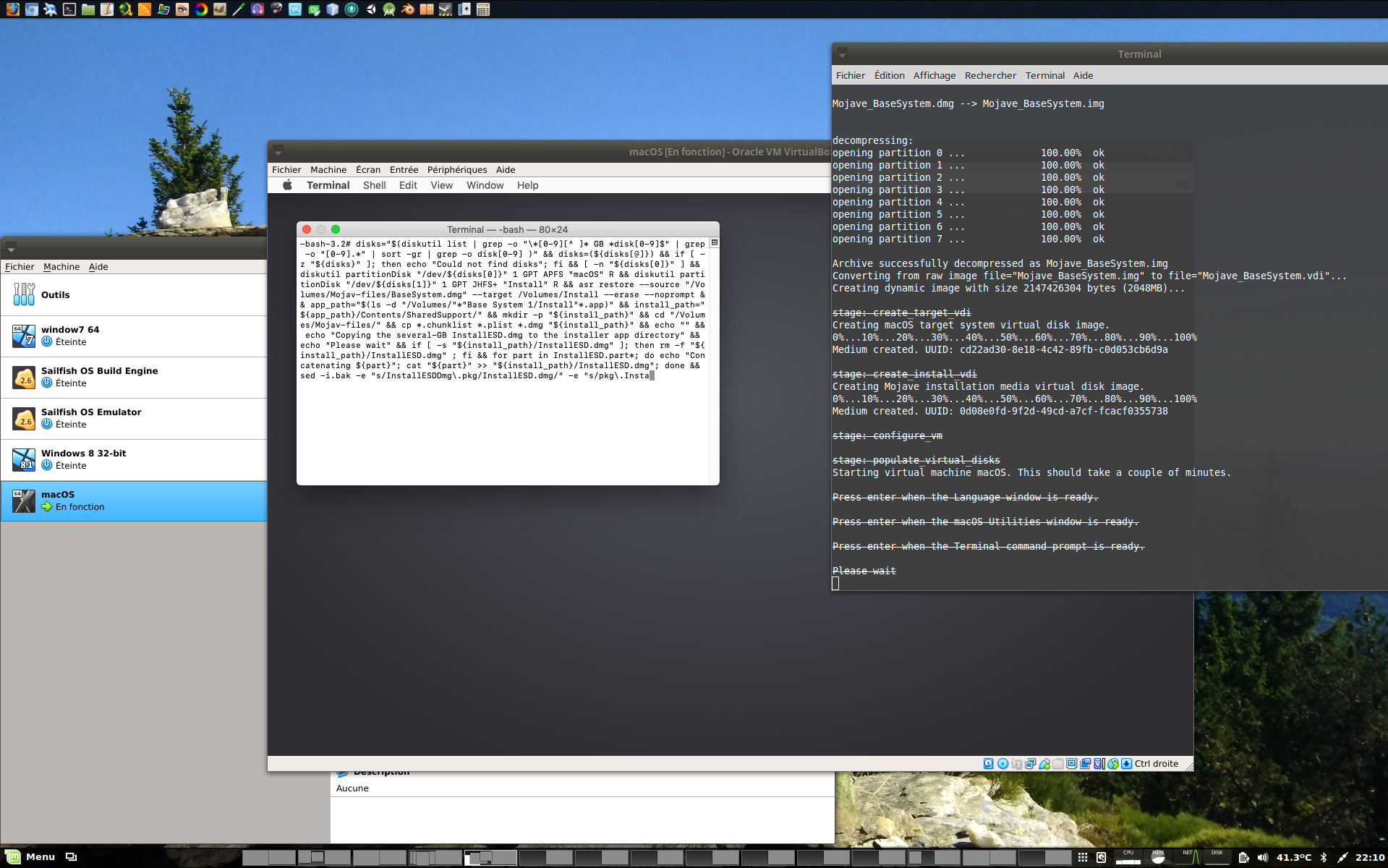
Task: Launch Firefox from the top panel
Action: (x=12, y=9)
